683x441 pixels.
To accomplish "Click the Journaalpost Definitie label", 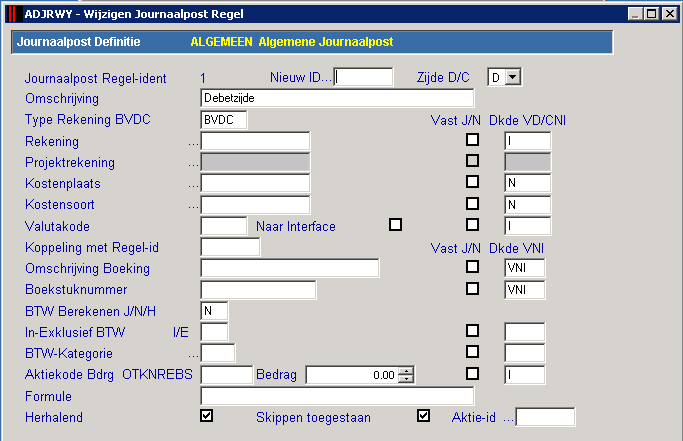I will [x=78, y=42].
